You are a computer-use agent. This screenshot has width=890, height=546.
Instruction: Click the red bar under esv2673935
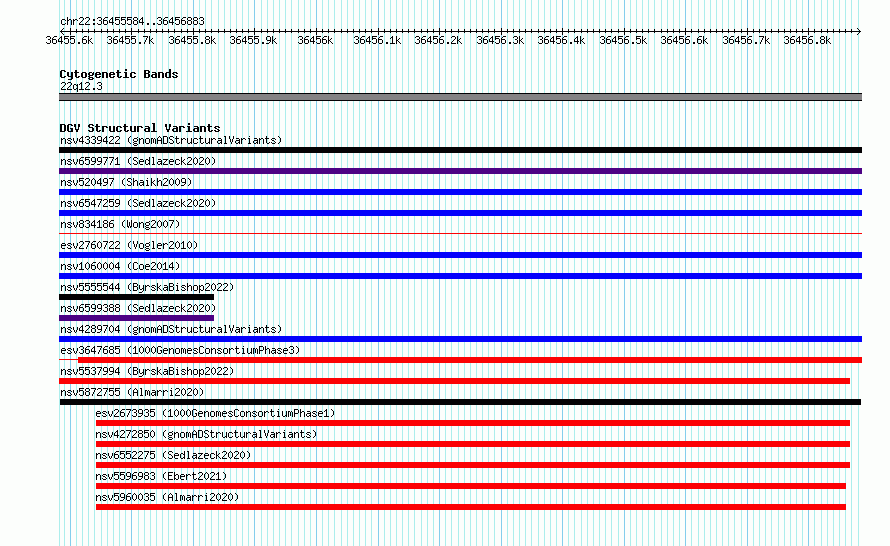click(x=473, y=423)
